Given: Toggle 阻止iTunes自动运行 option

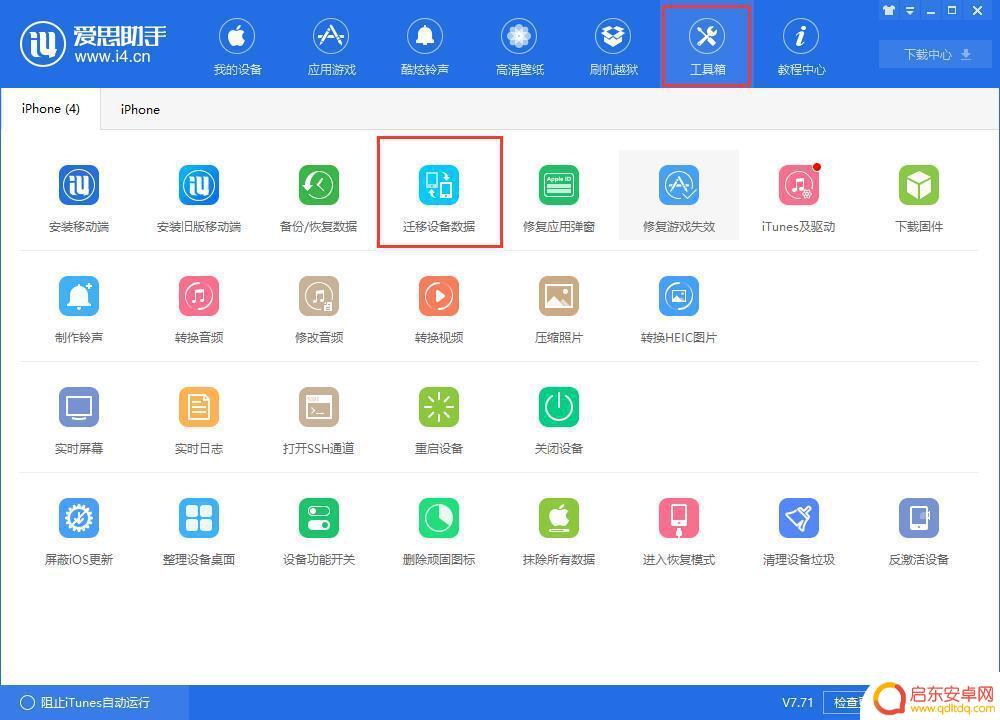Looking at the screenshot, I should point(85,702).
